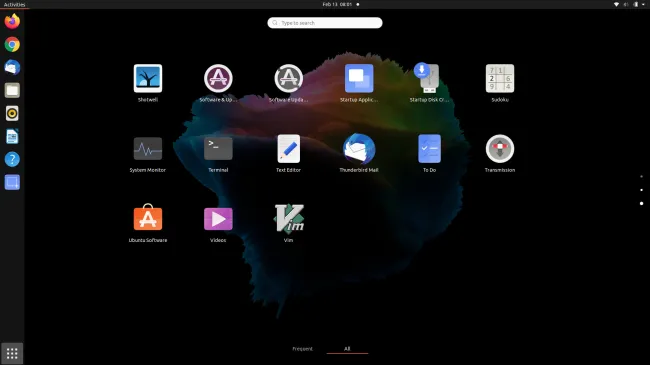Image resolution: width=650 pixels, height=365 pixels.
Task: Select the third app page dot
Action: point(641,203)
